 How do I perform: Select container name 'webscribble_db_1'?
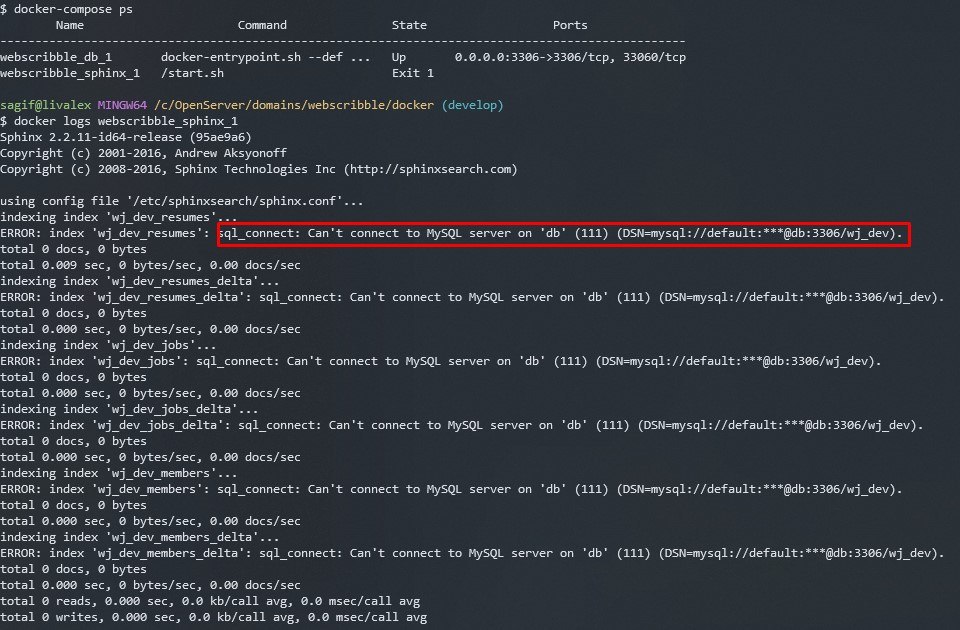coord(56,57)
